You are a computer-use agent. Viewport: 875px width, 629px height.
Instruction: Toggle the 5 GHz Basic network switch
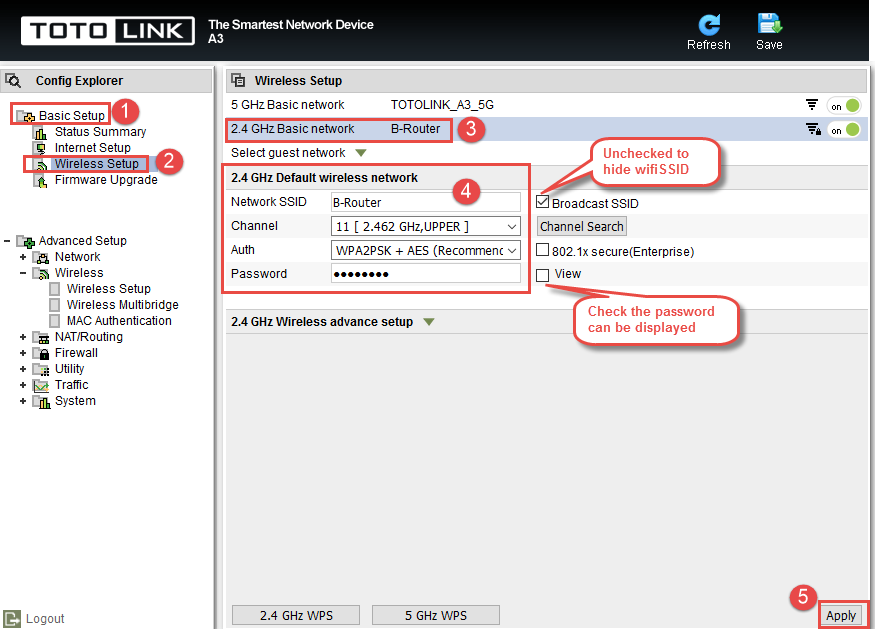(844, 105)
